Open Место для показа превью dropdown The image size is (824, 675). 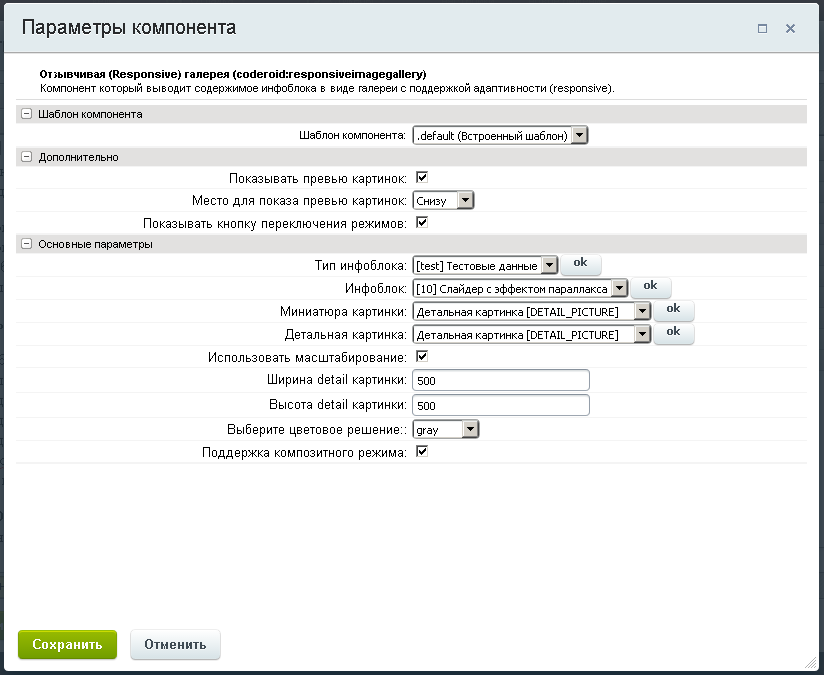443,200
